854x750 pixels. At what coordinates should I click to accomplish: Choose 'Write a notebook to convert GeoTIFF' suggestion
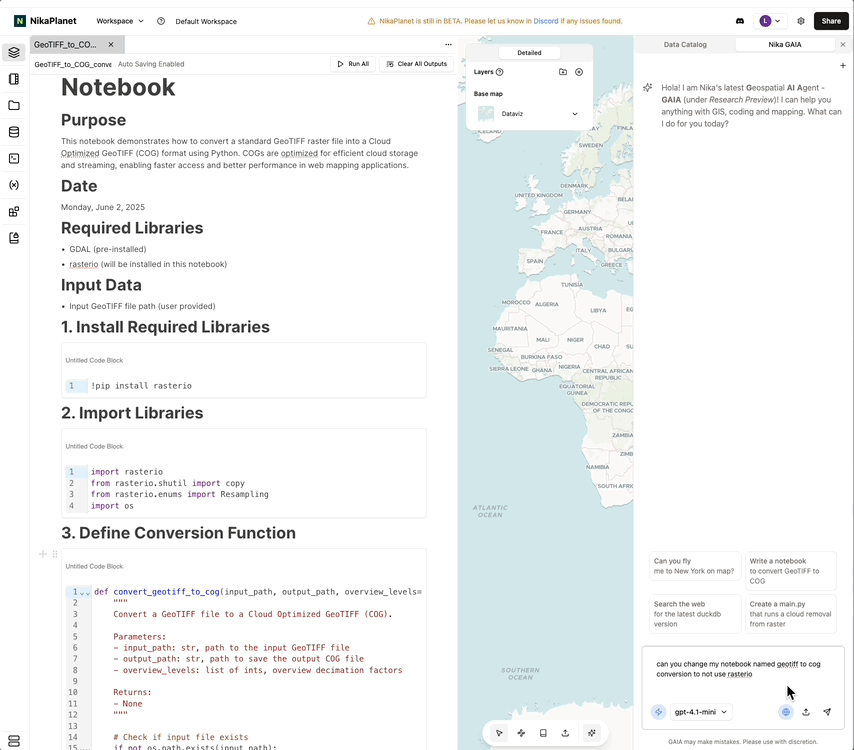click(x=790, y=571)
